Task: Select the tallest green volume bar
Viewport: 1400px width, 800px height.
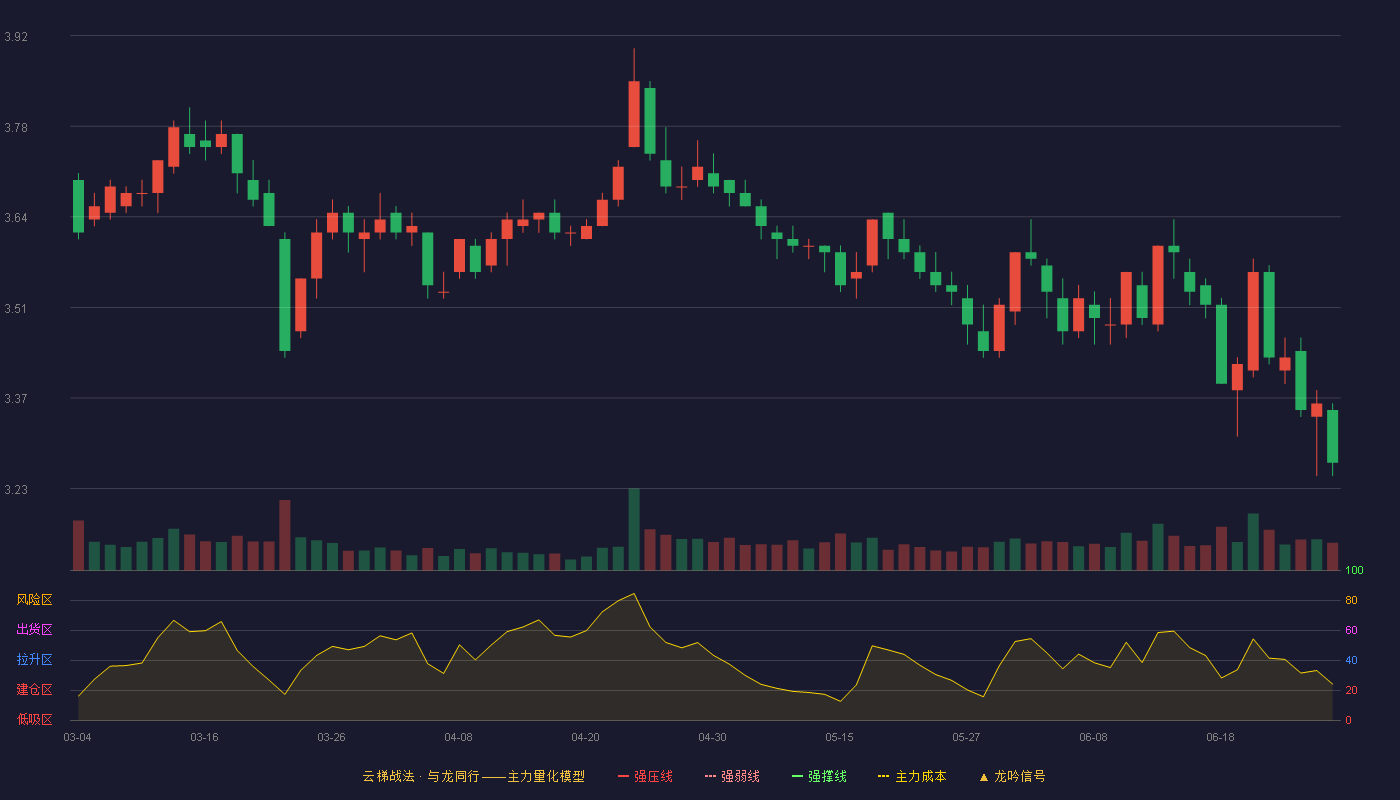Action: tap(634, 529)
